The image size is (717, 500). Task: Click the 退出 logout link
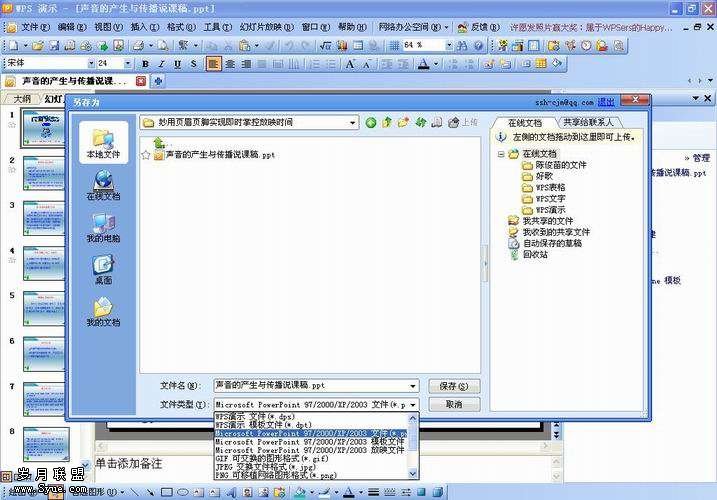tap(605, 102)
